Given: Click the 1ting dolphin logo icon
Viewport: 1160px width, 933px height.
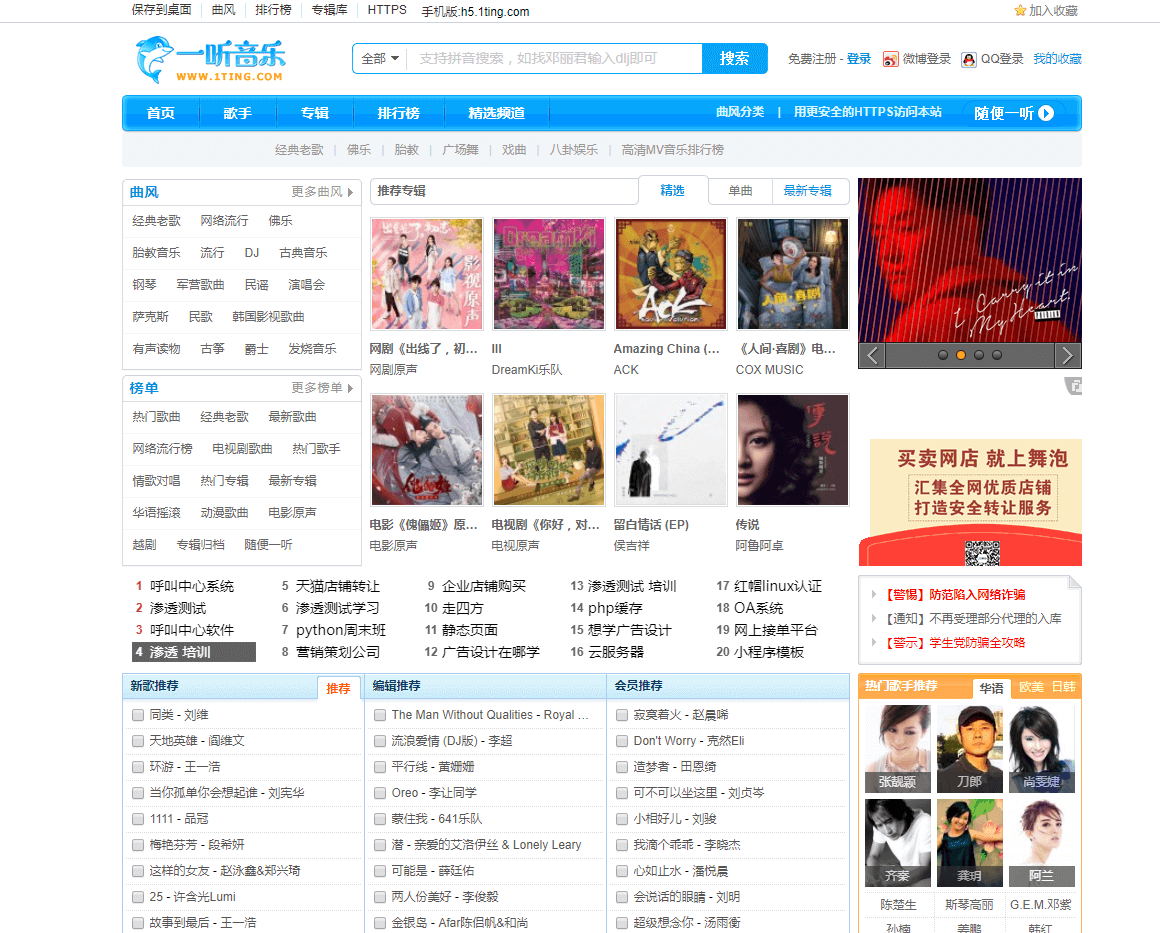Looking at the screenshot, I should point(152,60).
